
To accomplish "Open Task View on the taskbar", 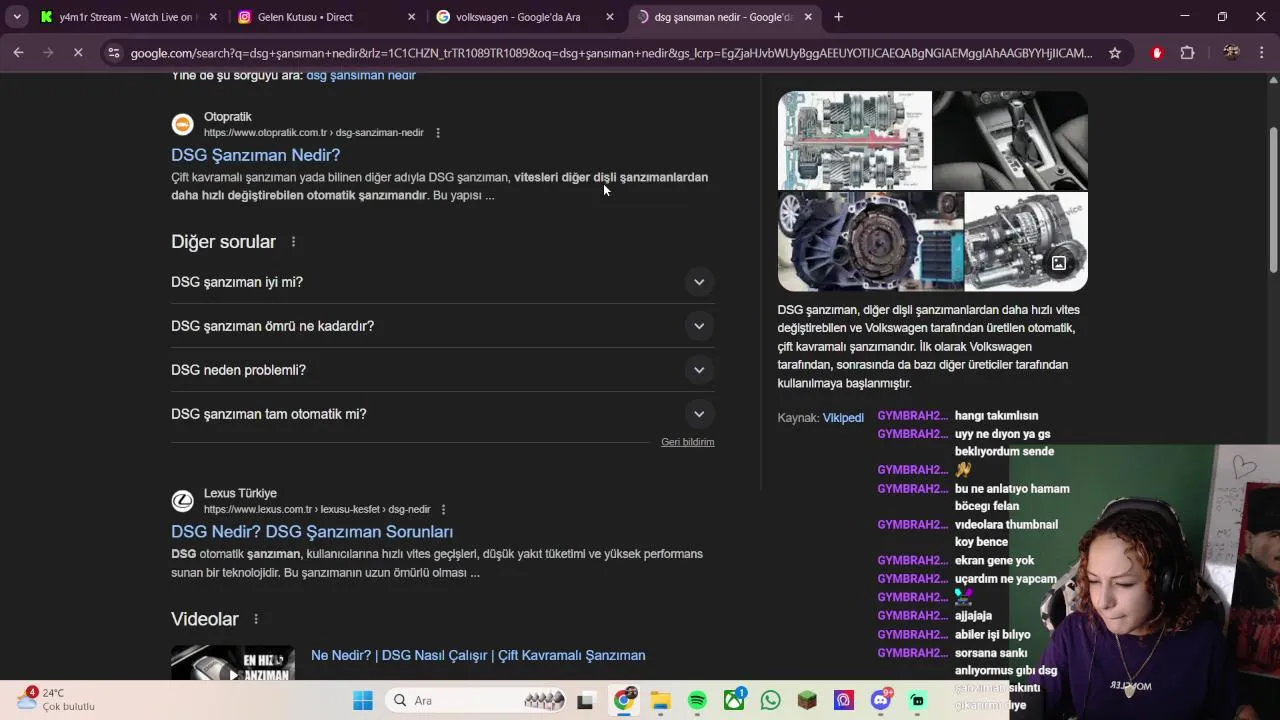I will (x=585, y=701).
